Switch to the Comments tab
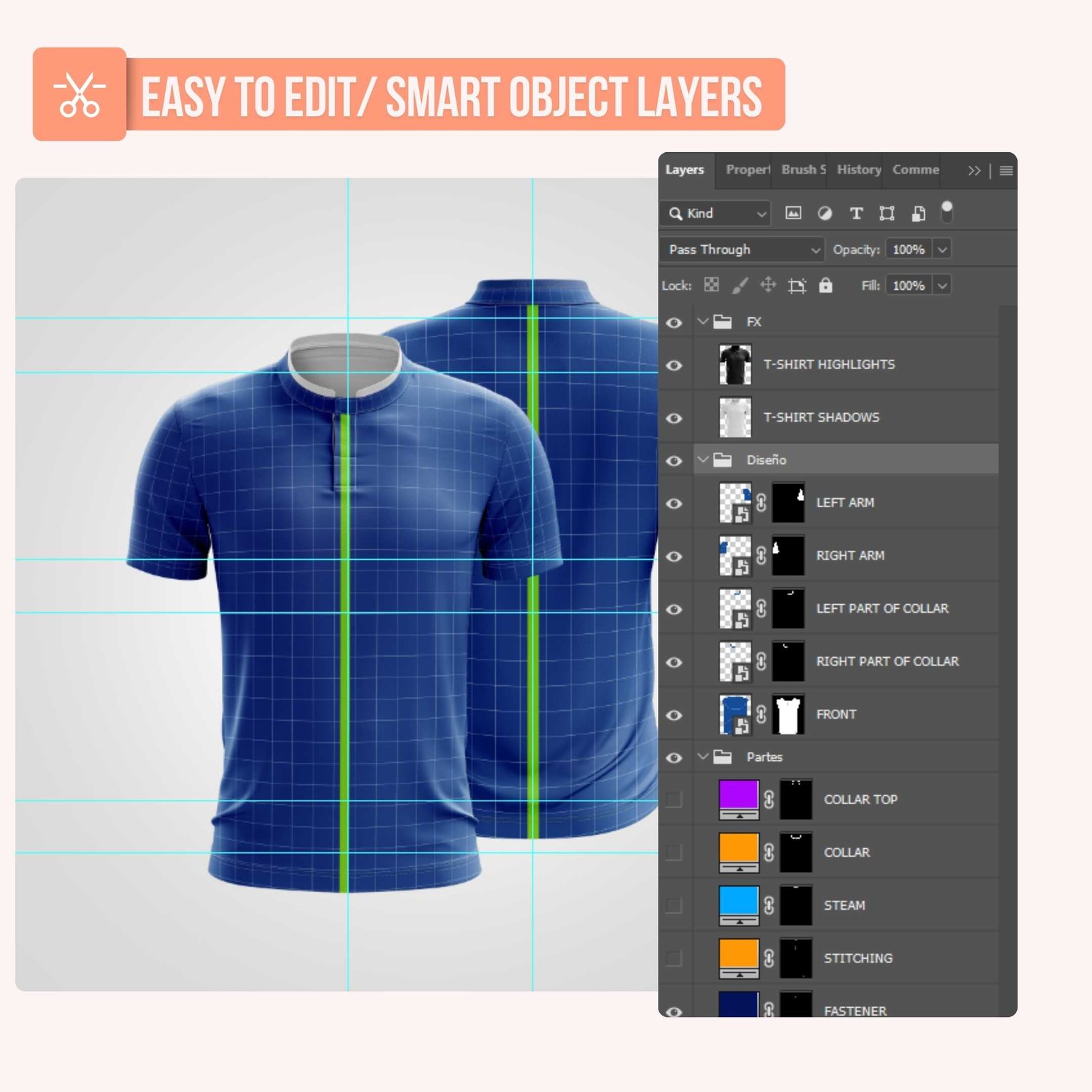1092x1092 pixels. [916, 170]
